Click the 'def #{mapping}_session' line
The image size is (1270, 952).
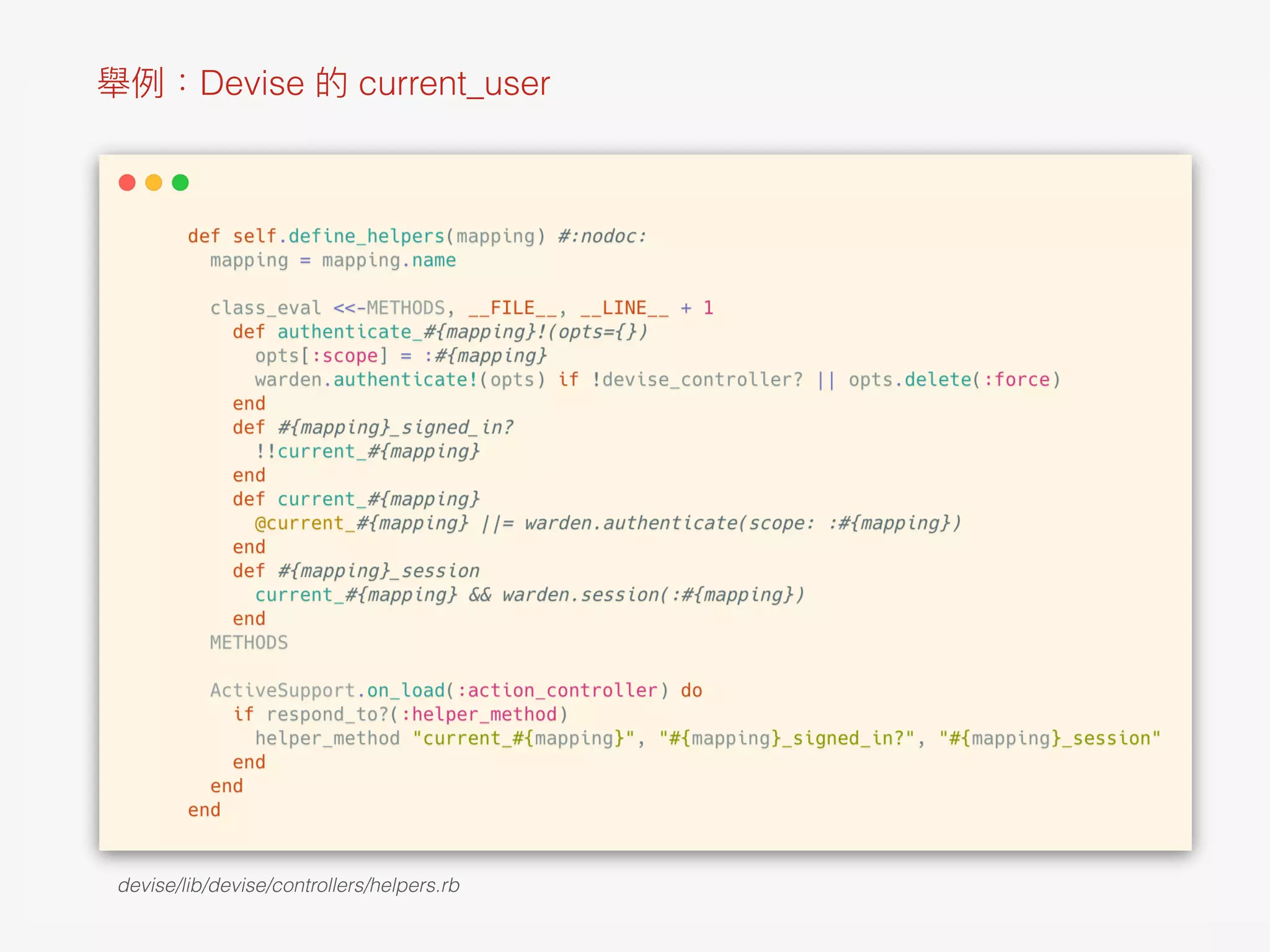tap(356, 571)
